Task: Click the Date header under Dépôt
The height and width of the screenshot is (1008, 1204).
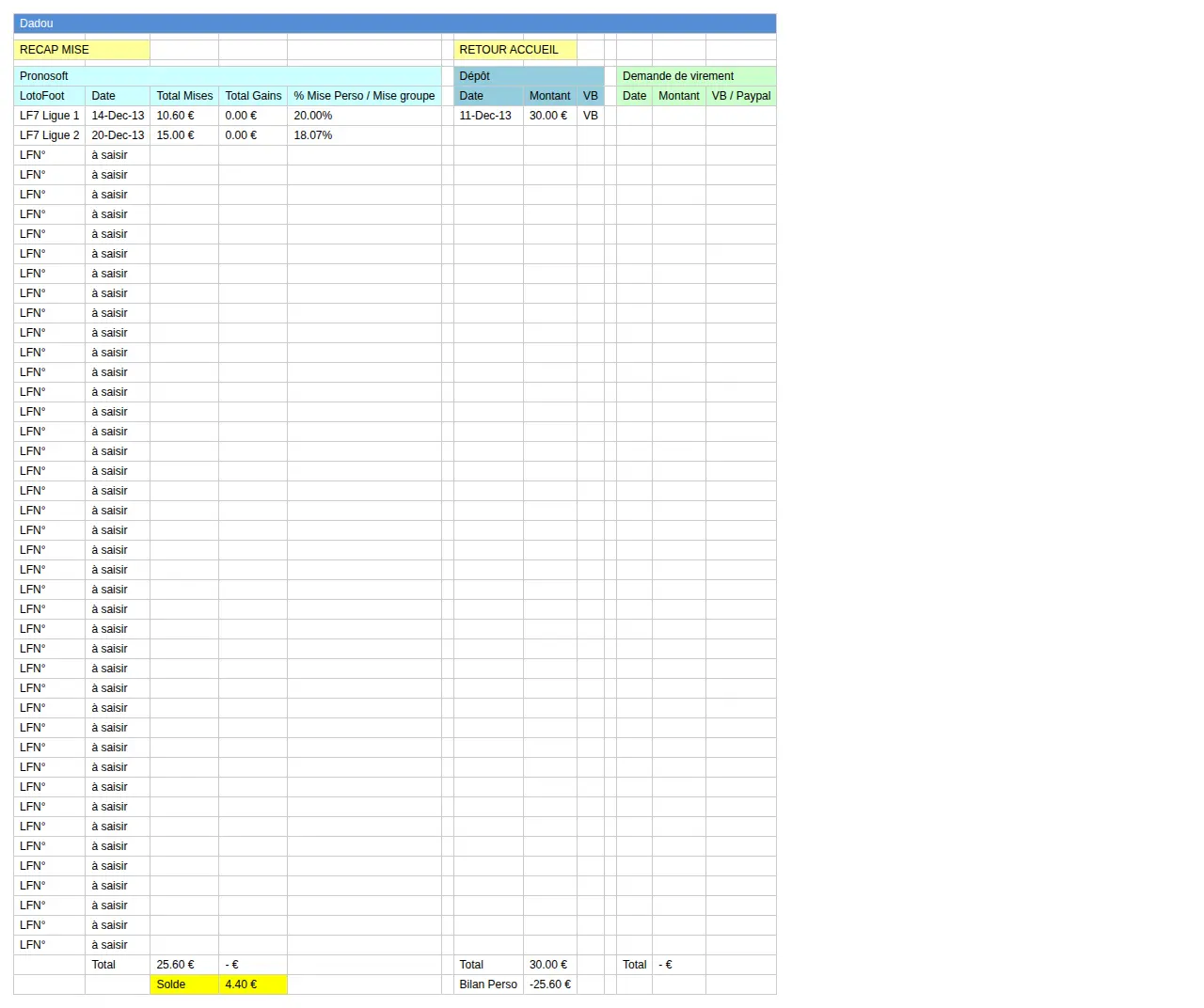Action: 488,96
